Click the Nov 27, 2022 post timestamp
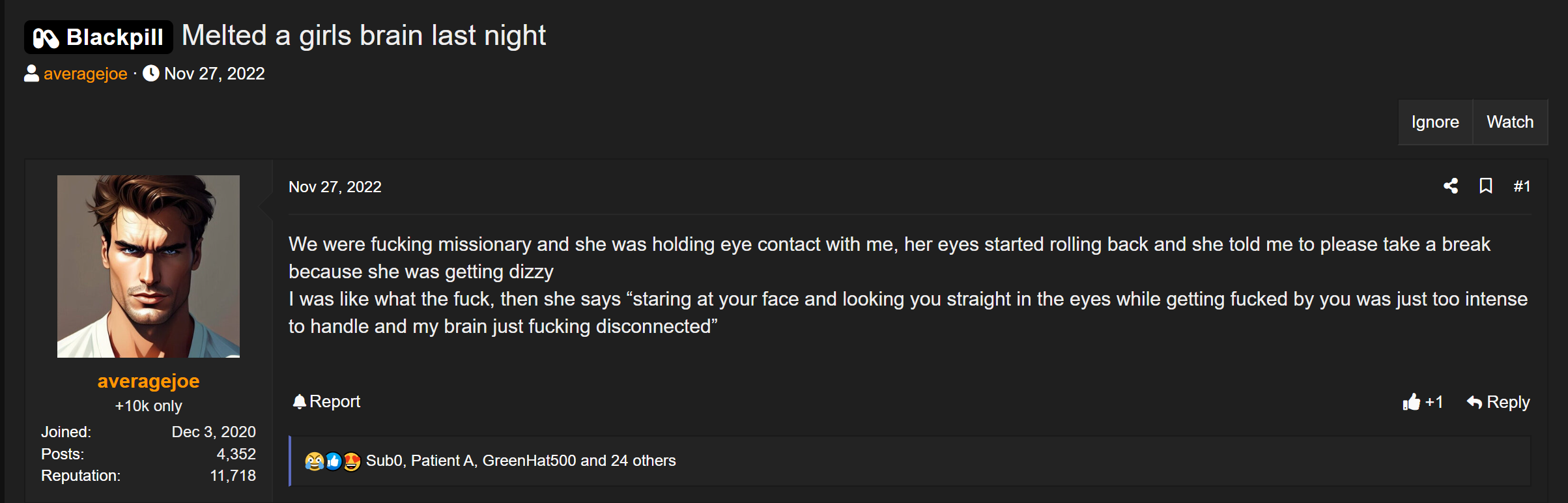 point(335,187)
